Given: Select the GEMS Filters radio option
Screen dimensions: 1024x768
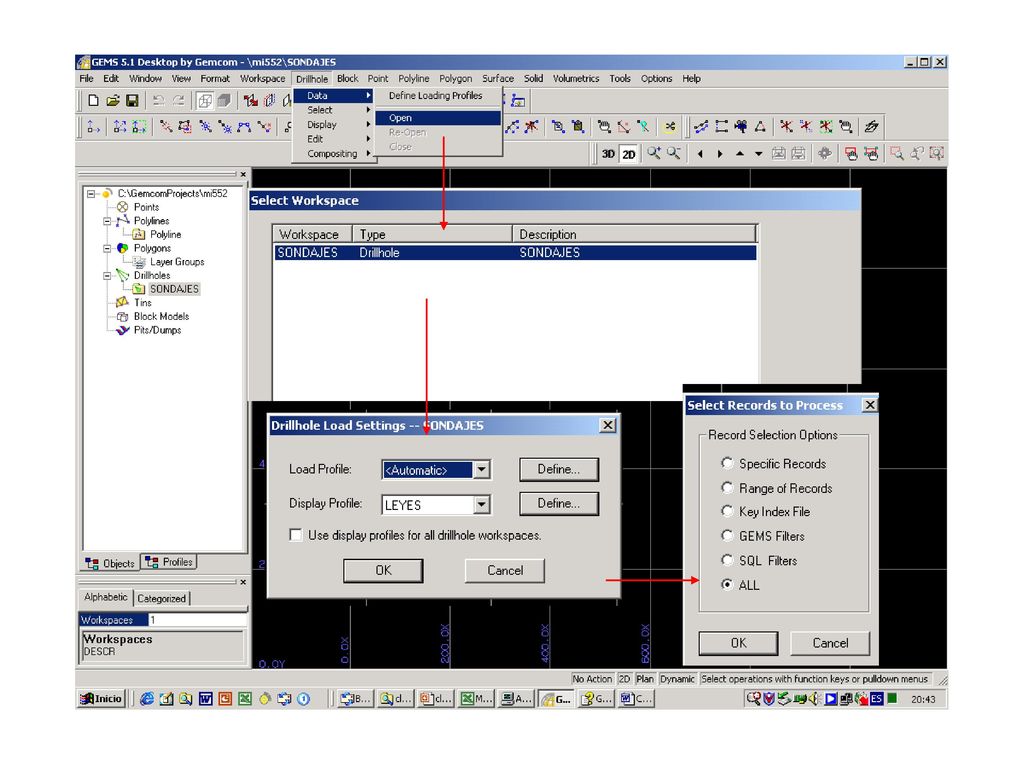Looking at the screenshot, I should coord(727,536).
